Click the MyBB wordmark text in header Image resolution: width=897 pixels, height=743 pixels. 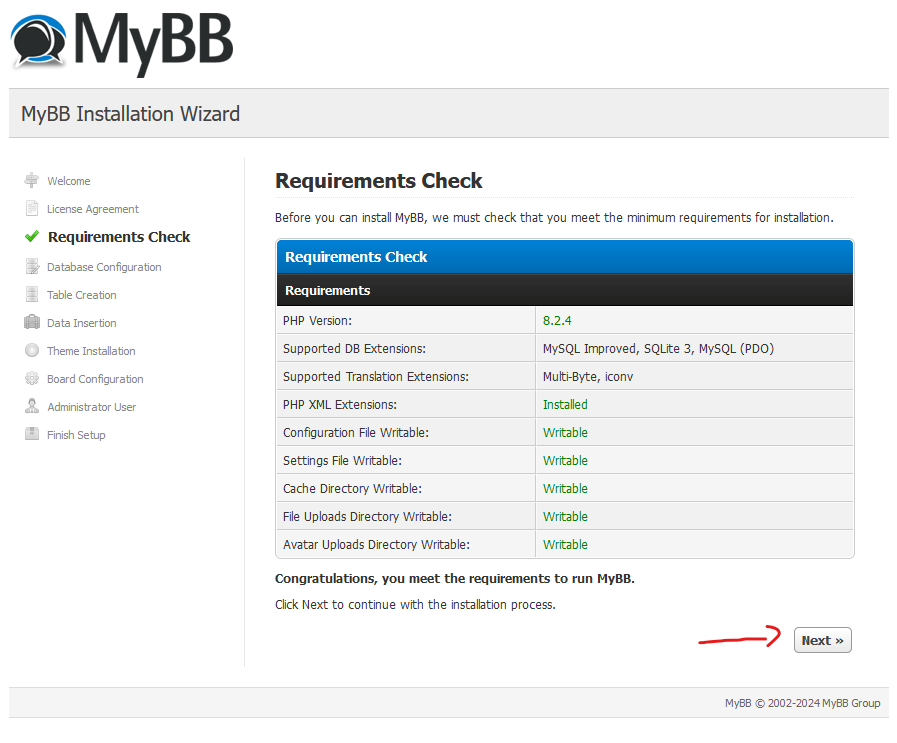click(x=153, y=43)
